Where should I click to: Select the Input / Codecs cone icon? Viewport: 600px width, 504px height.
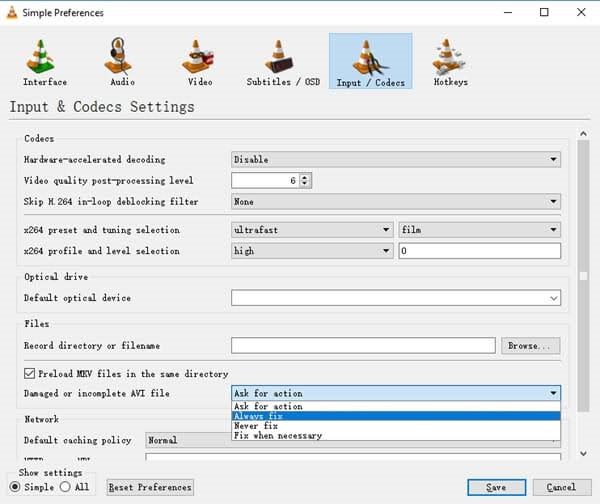370,58
